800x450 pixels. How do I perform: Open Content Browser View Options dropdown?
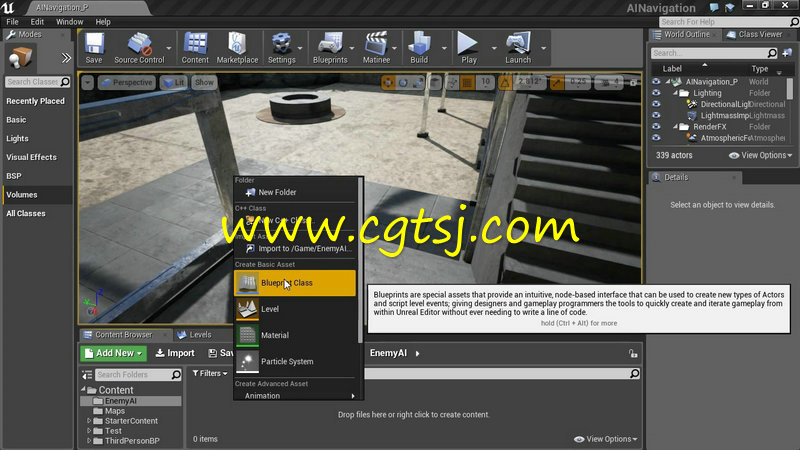pos(606,439)
